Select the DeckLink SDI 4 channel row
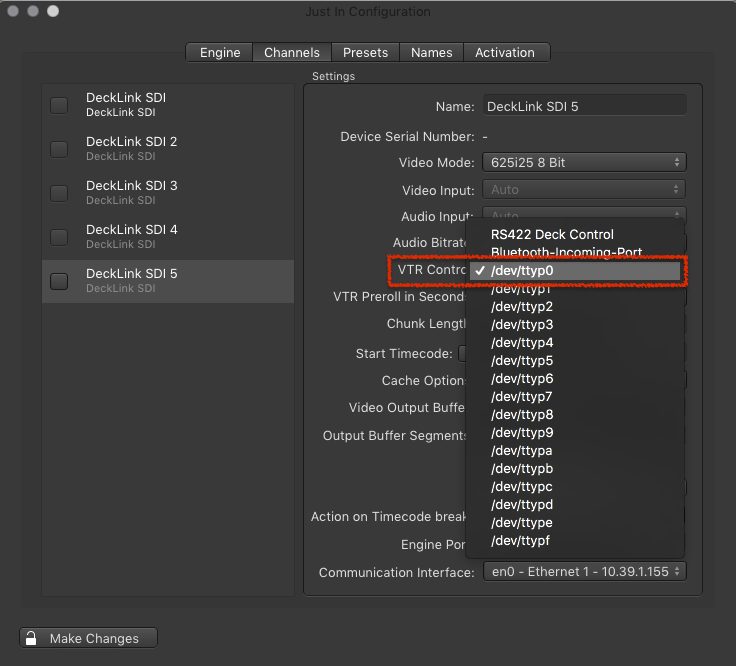 coord(168,237)
